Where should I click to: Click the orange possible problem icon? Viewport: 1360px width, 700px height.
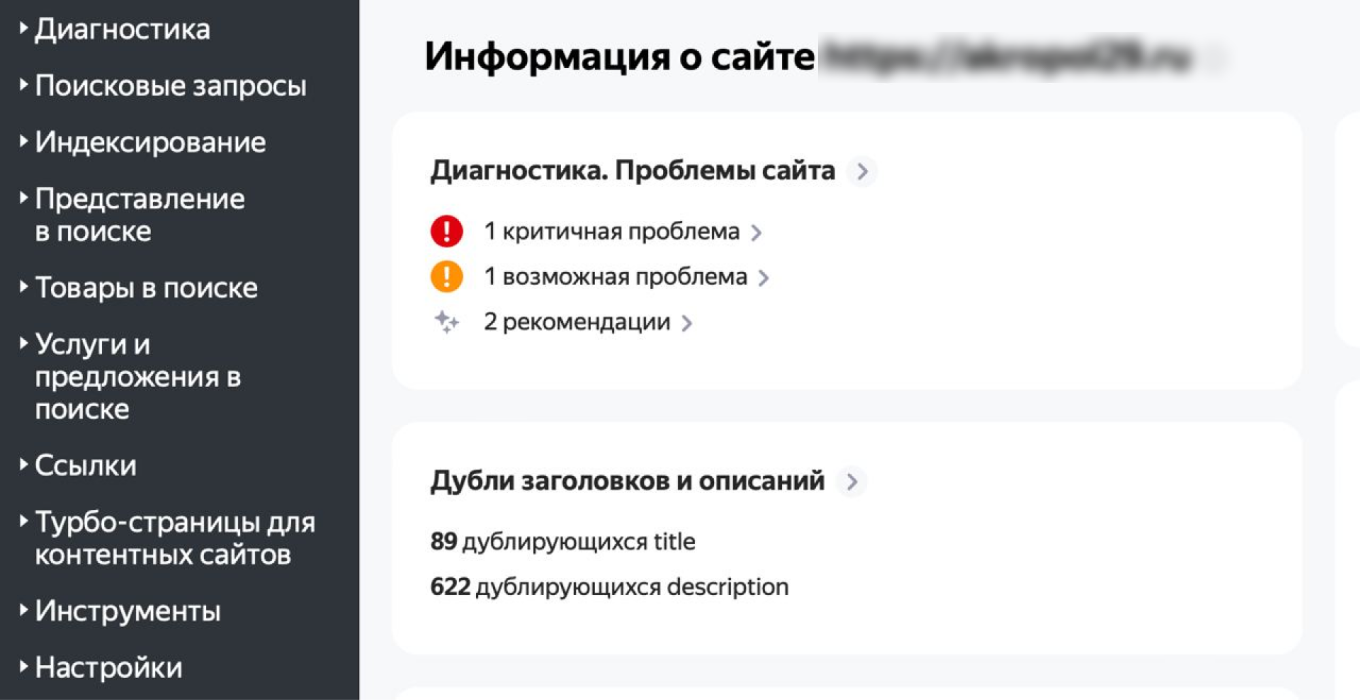444,276
